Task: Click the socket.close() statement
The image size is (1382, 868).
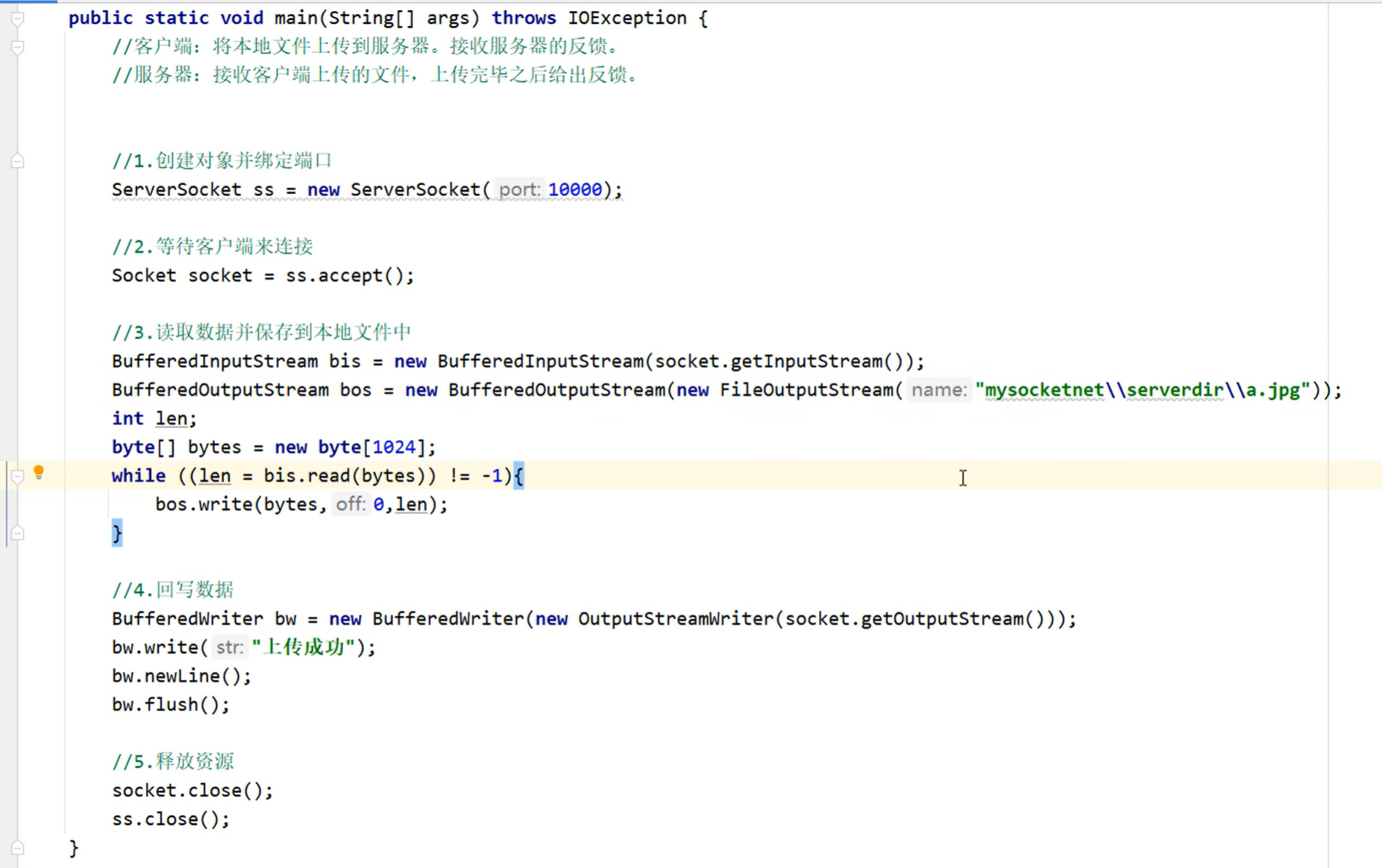Action: click(x=192, y=790)
